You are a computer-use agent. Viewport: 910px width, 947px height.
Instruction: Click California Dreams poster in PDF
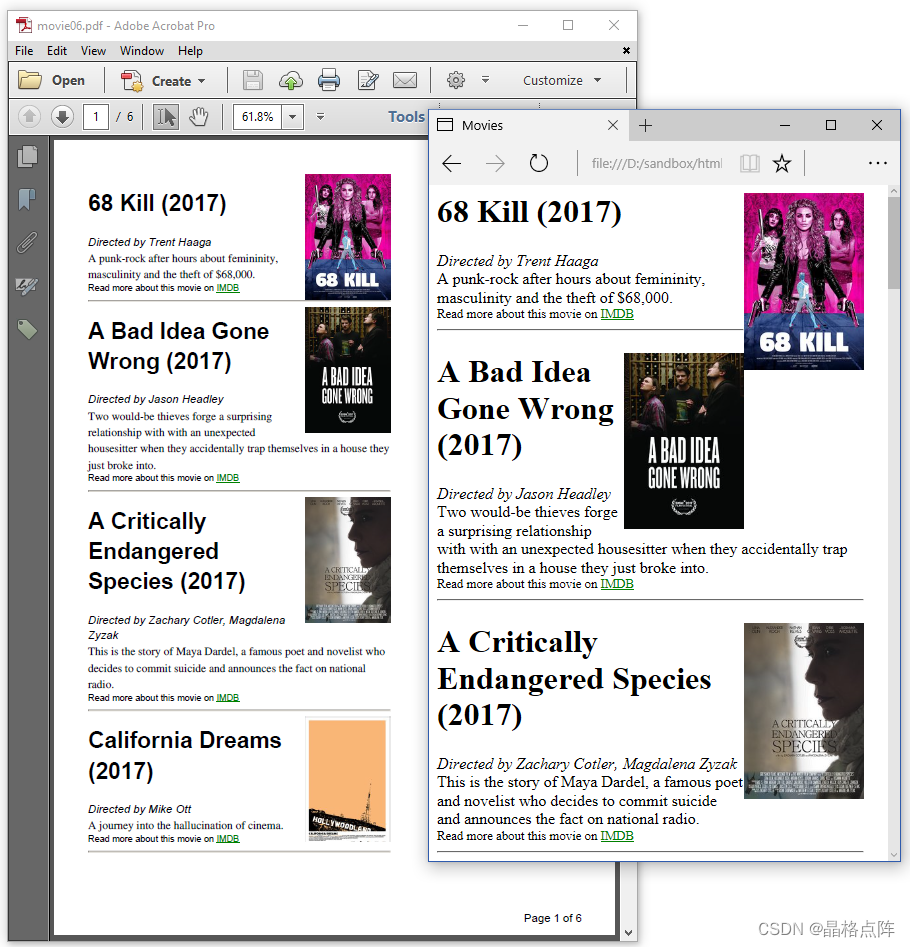348,779
